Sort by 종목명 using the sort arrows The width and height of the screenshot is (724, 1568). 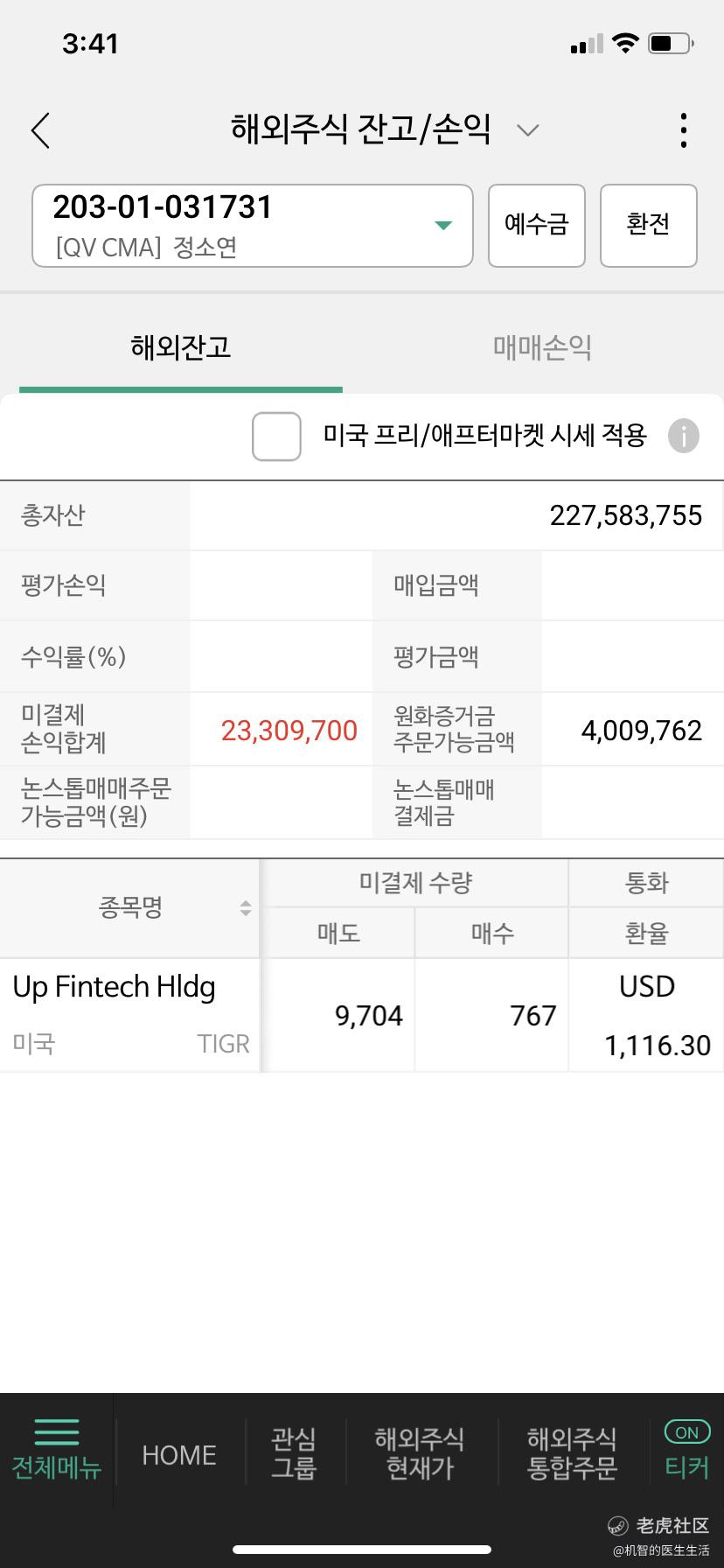[246, 908]
